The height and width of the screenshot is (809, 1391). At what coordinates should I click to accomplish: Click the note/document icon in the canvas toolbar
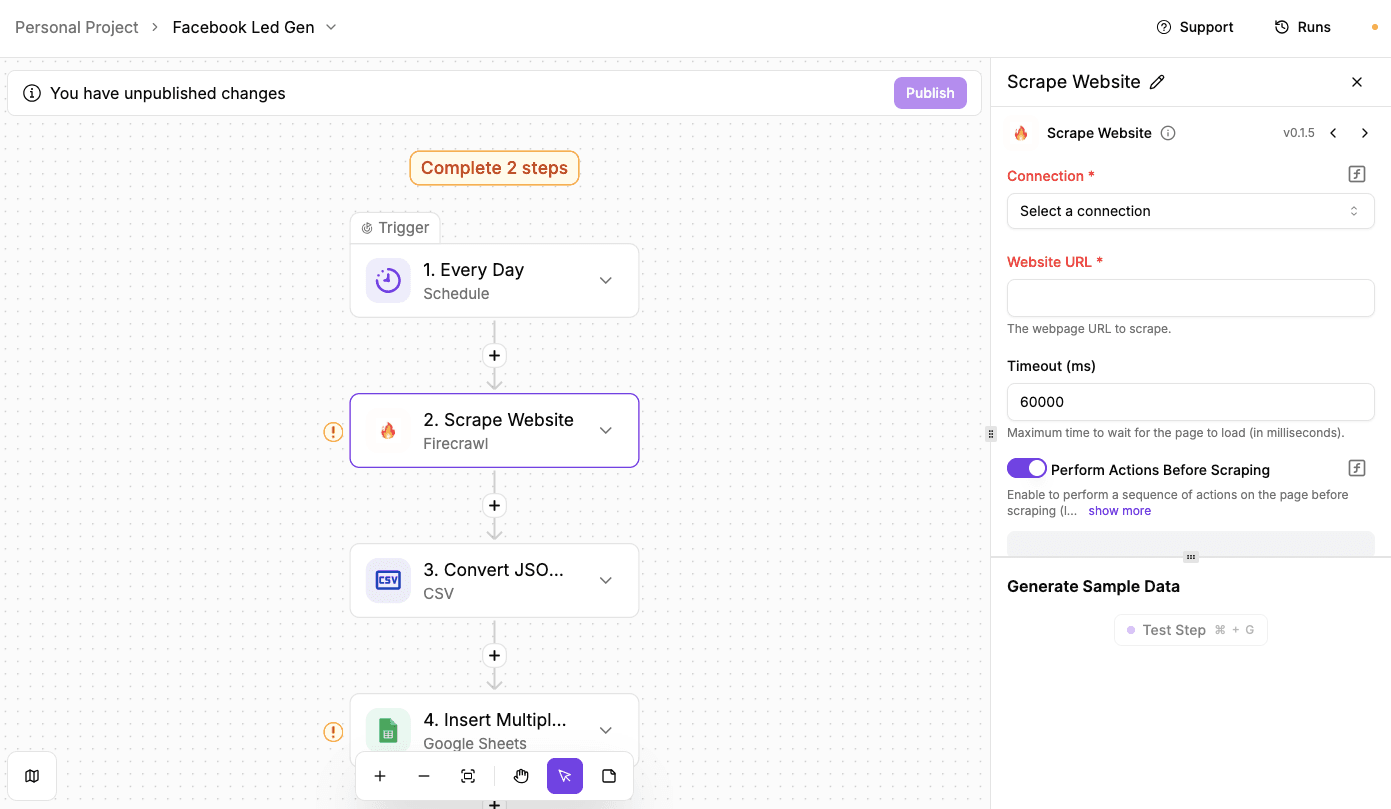(x=609, y=775)
